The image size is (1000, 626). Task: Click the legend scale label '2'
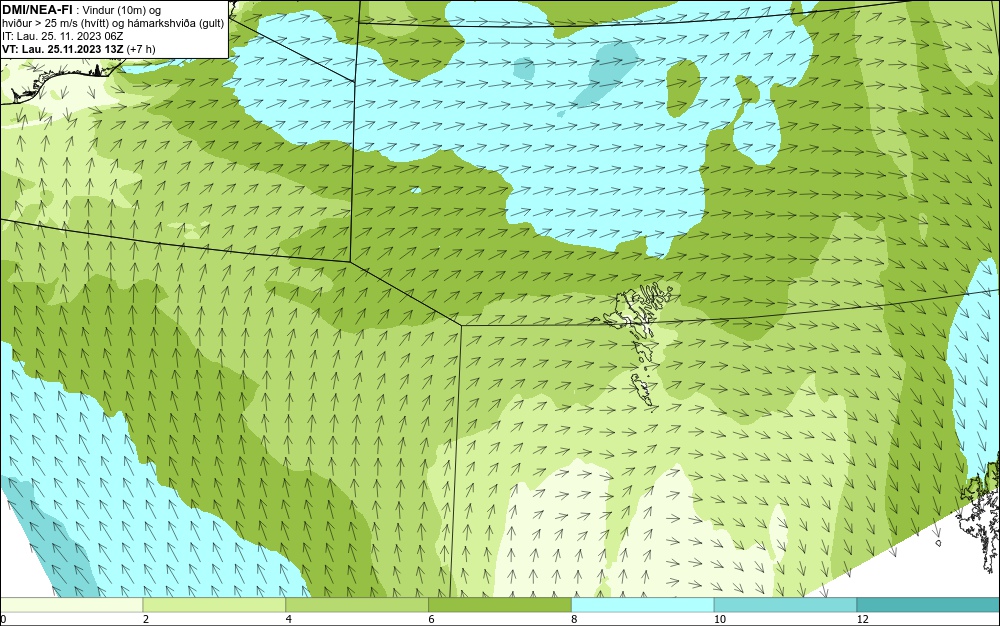coord(146,619)
